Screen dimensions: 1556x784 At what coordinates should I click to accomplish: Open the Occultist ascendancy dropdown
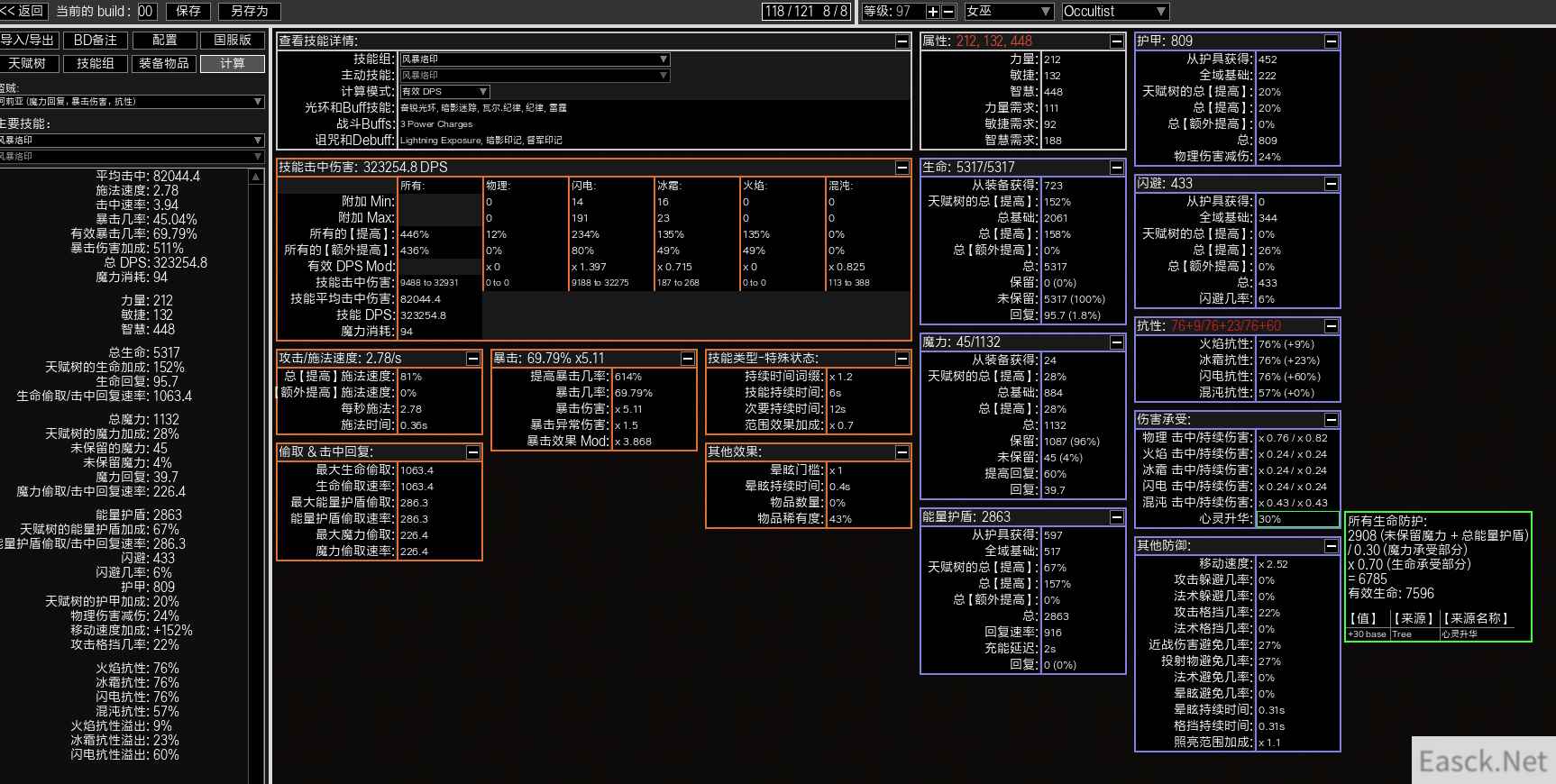click(1114, 12)
